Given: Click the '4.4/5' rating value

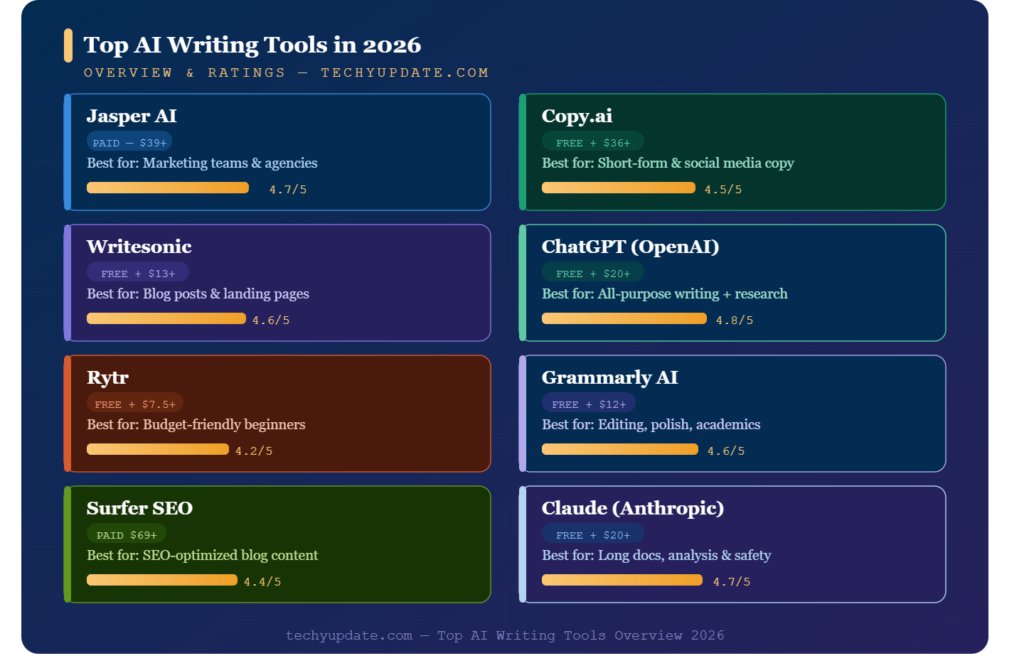Looking at the screenshot, I should tap(263, 581).
